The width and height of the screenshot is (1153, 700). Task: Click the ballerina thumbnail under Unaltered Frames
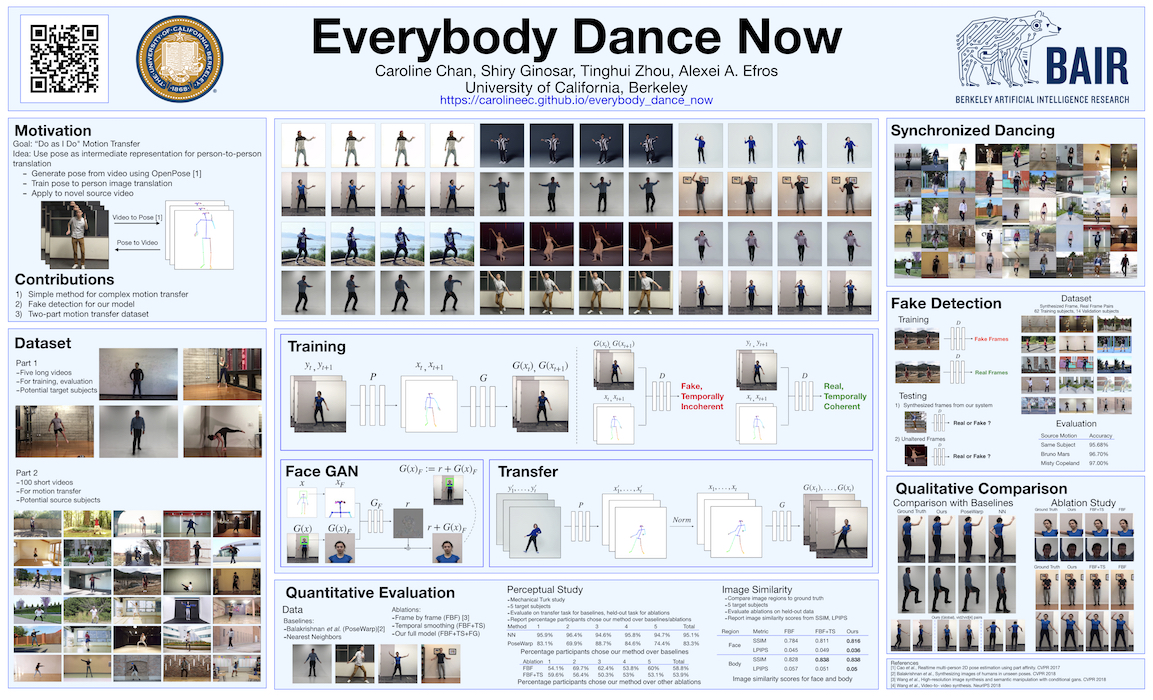coord(915,453)
